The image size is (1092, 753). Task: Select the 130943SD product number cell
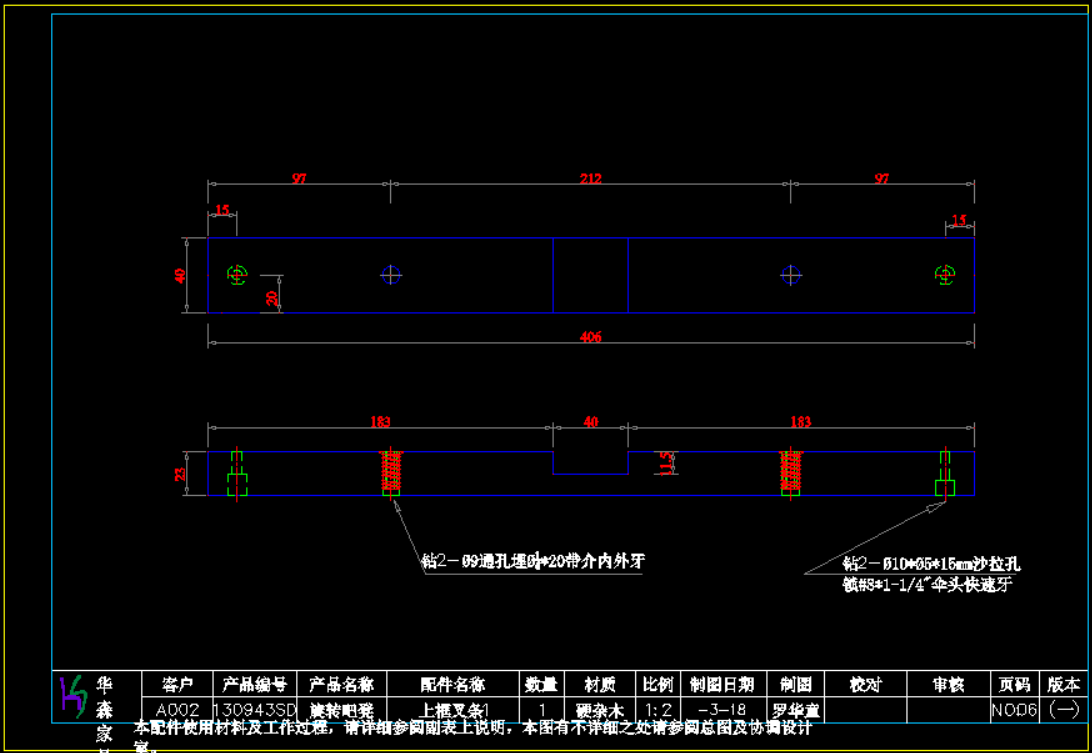tap(254, 710)
